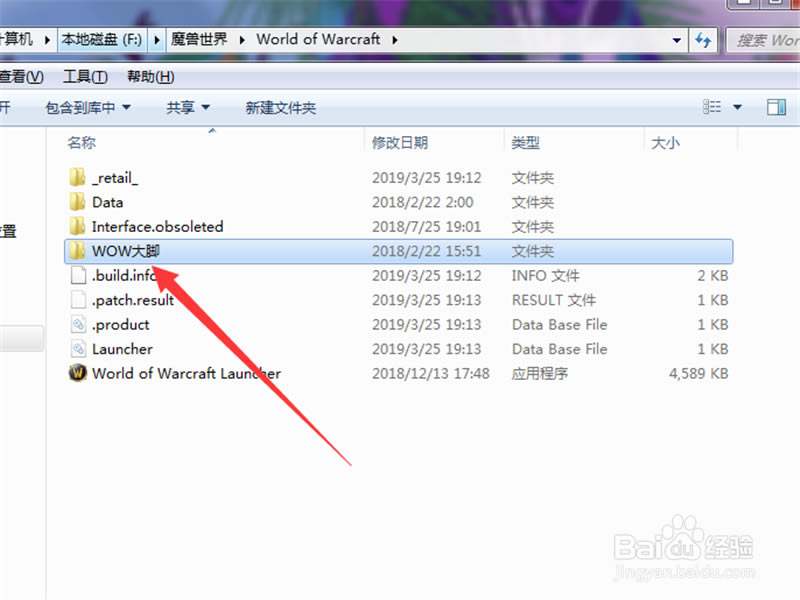The width and height of the screenshot is (800, 600).
Task: Click the 新建文件夹 button
Action: [280, 107]
